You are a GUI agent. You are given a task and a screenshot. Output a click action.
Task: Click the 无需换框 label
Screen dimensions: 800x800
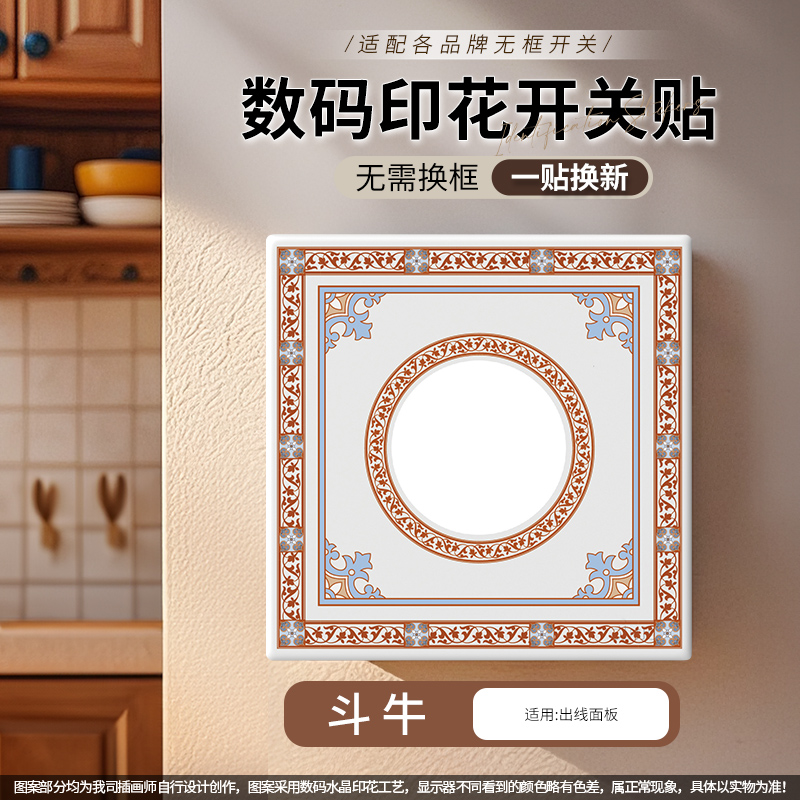[x=417, y=178]
